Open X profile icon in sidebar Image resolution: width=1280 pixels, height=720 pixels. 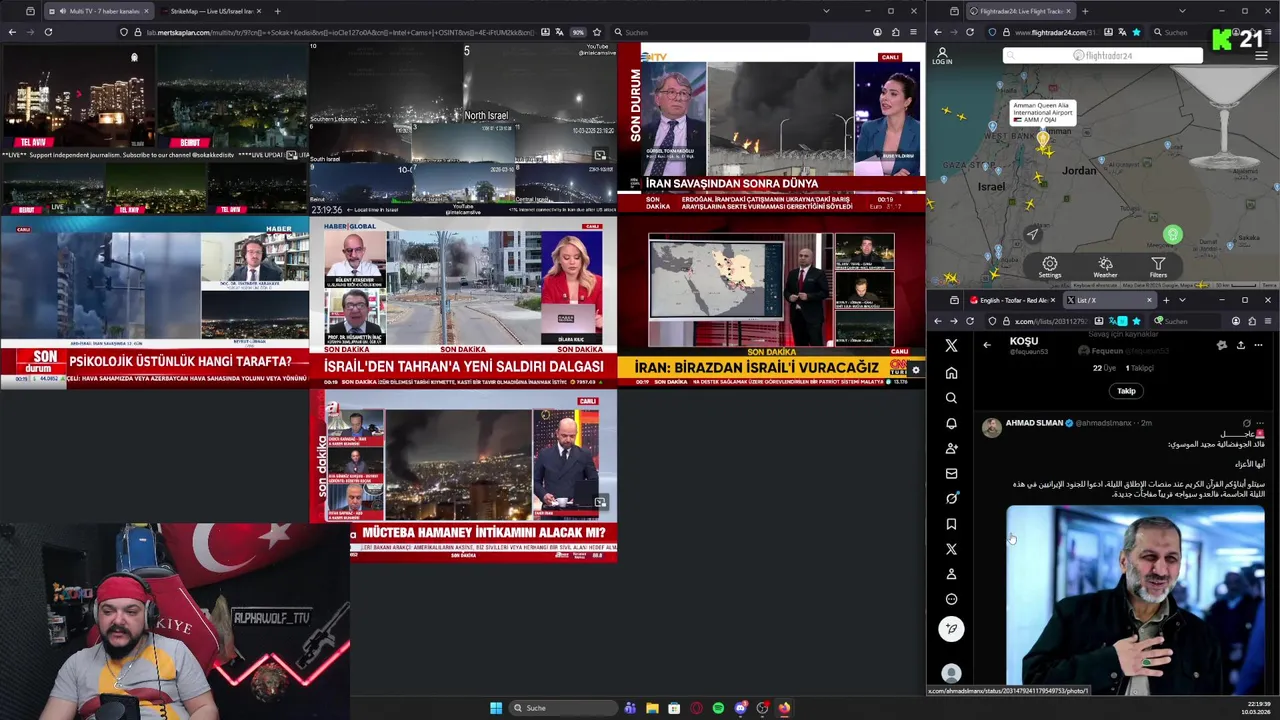coord(951,574)
